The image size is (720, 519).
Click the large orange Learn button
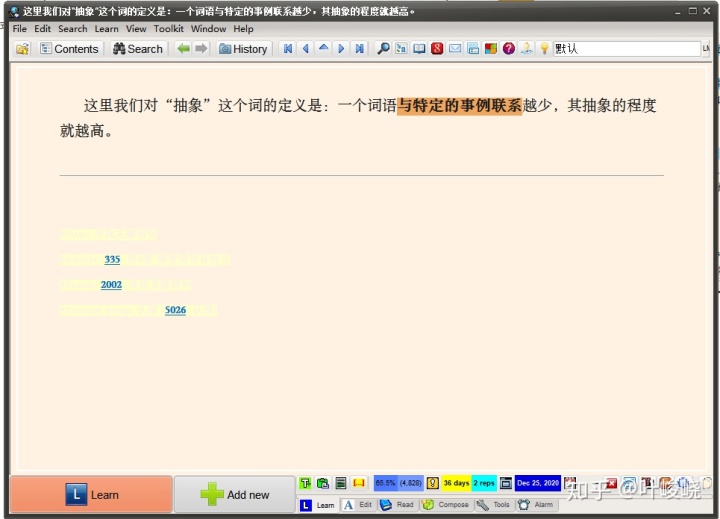tap(91, 494)
